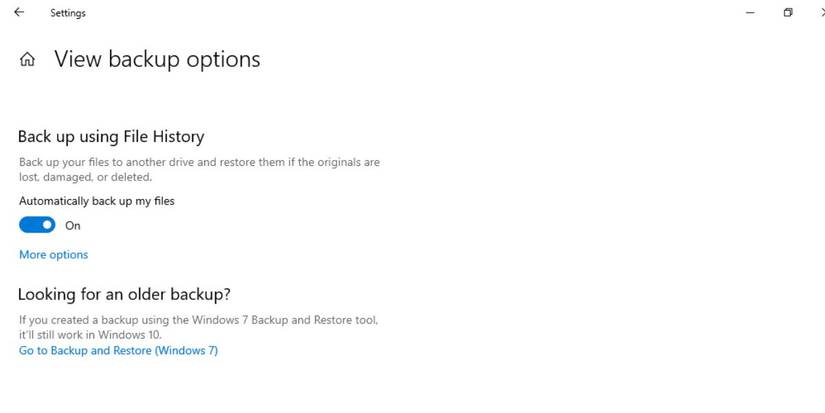Open the More options link
Image resolution: width=825 pixels, height=413 pixels.
pyautogui.click(x=53, y=255)
